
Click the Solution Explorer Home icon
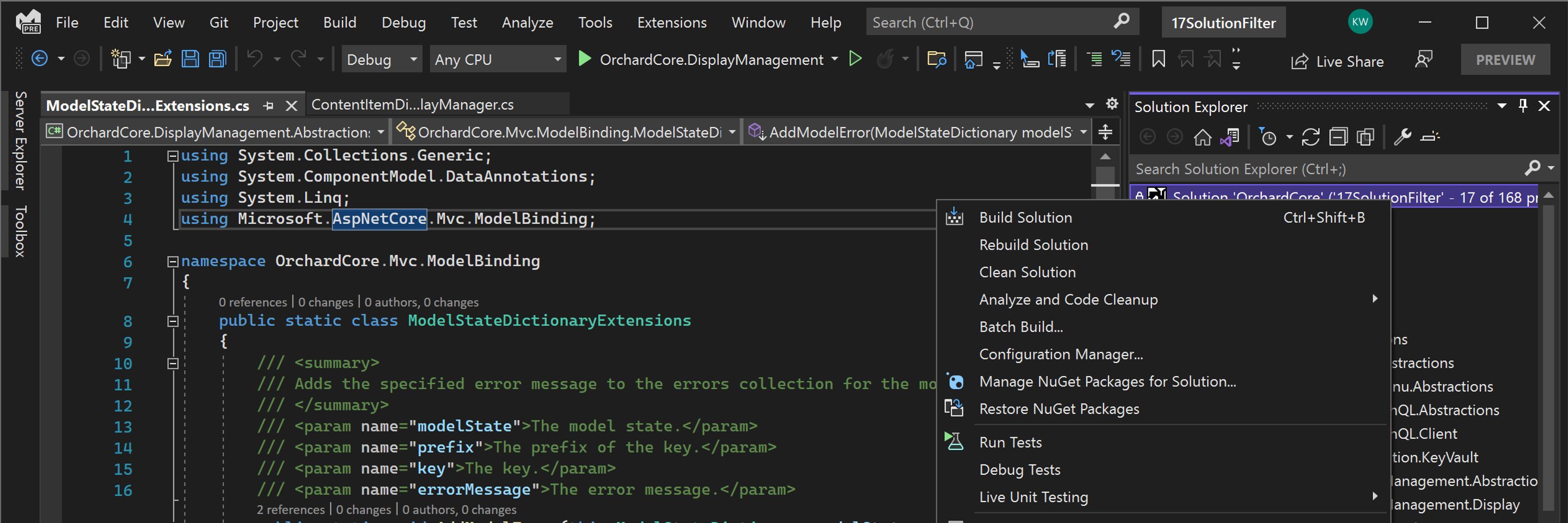click(x=1202, y=137)
